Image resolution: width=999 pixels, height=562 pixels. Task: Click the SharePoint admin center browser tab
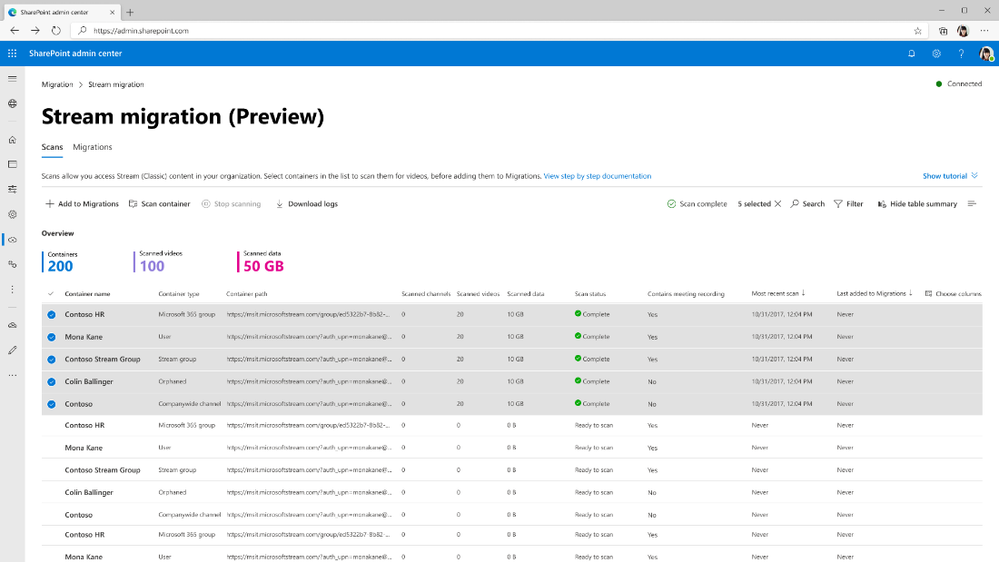(61, 12)
